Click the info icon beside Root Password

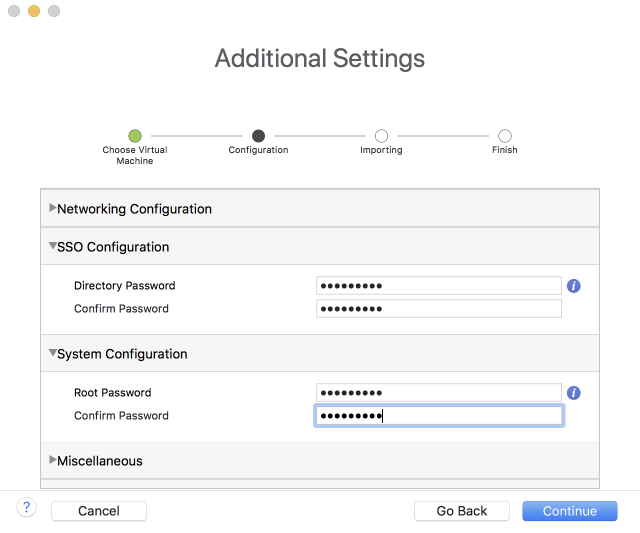[x=574, y=393]
